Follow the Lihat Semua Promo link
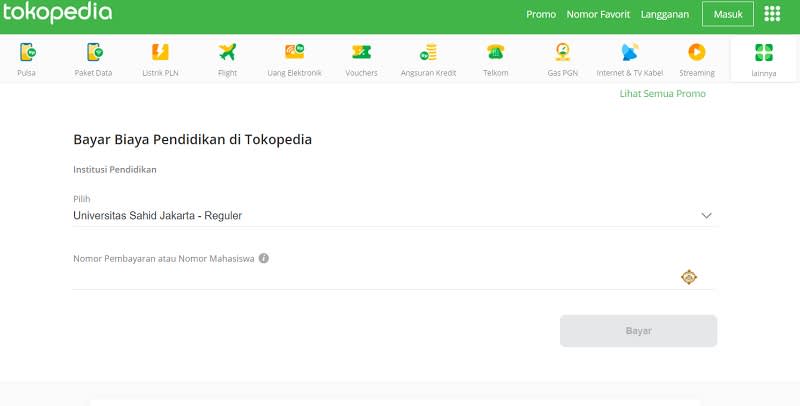 [x=663, y=94]
